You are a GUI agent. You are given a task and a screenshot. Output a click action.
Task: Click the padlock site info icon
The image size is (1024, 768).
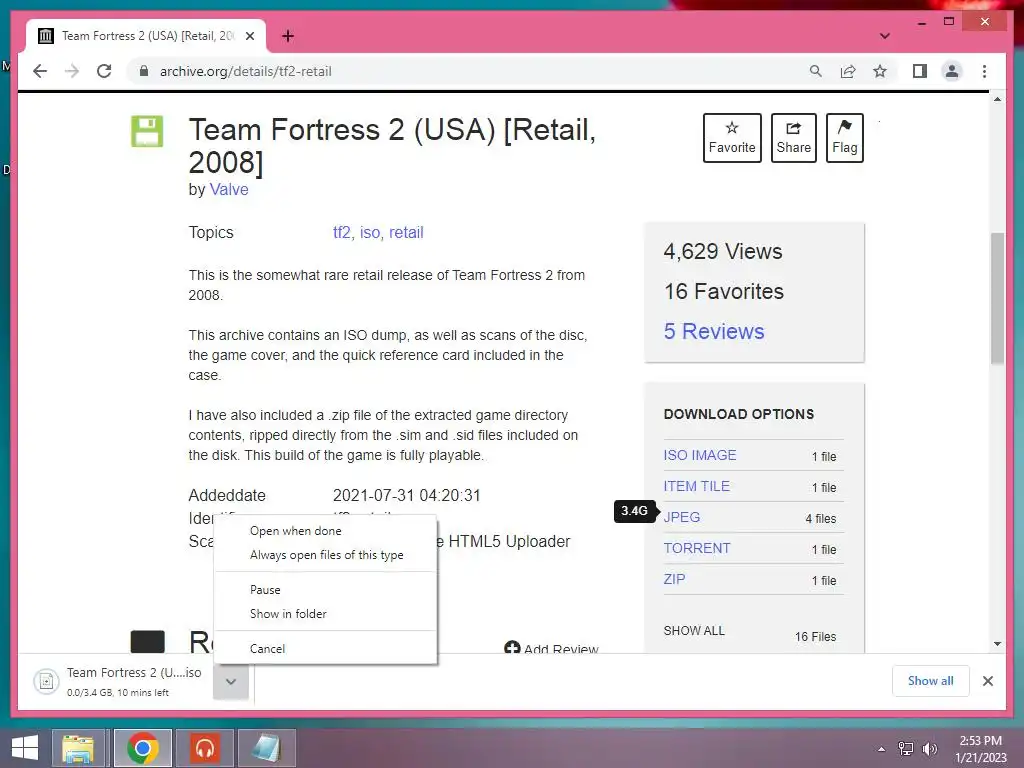click(x=144, y=71)
